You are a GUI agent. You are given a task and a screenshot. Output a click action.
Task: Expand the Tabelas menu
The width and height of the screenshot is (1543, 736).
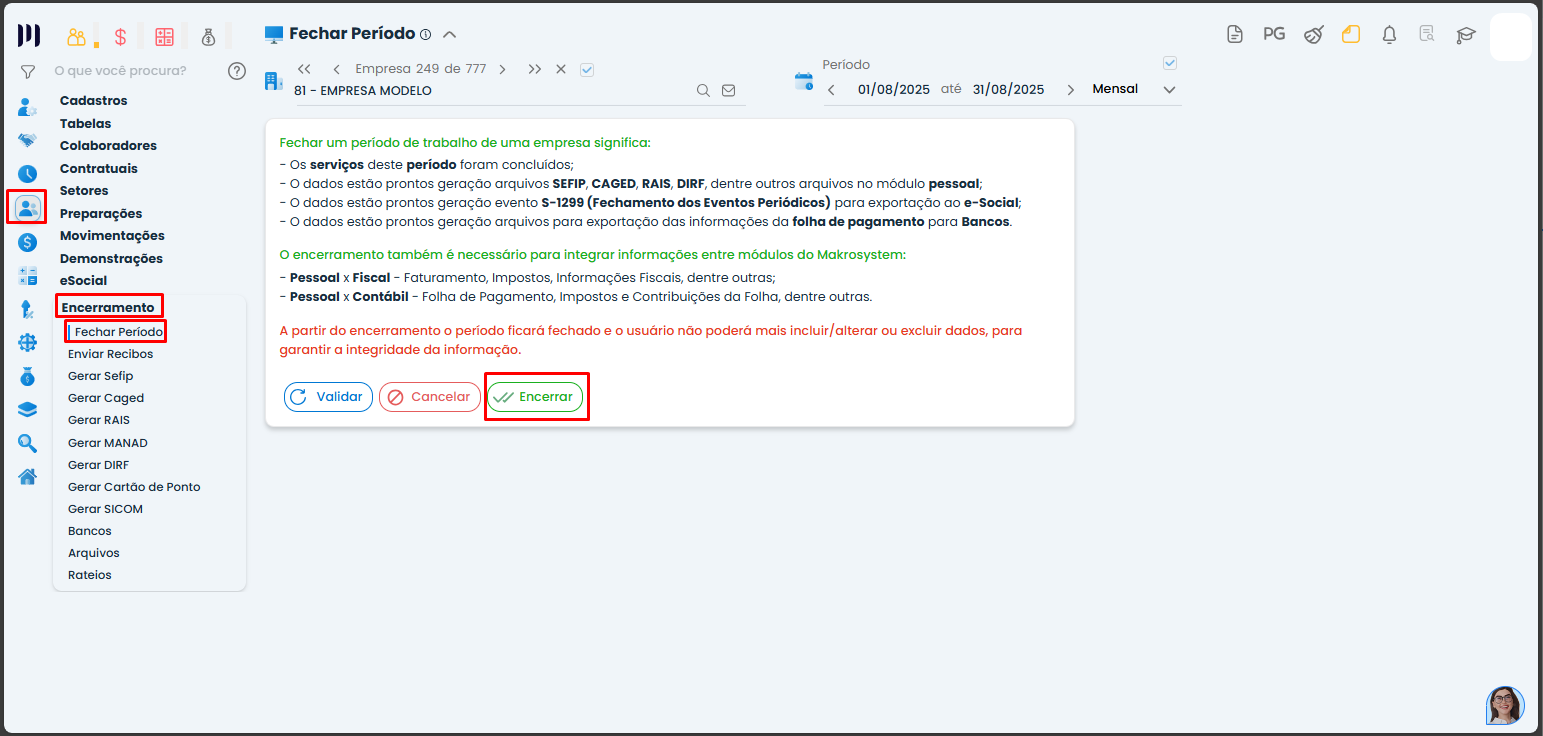pyautogui.click(x=86, y=123)
